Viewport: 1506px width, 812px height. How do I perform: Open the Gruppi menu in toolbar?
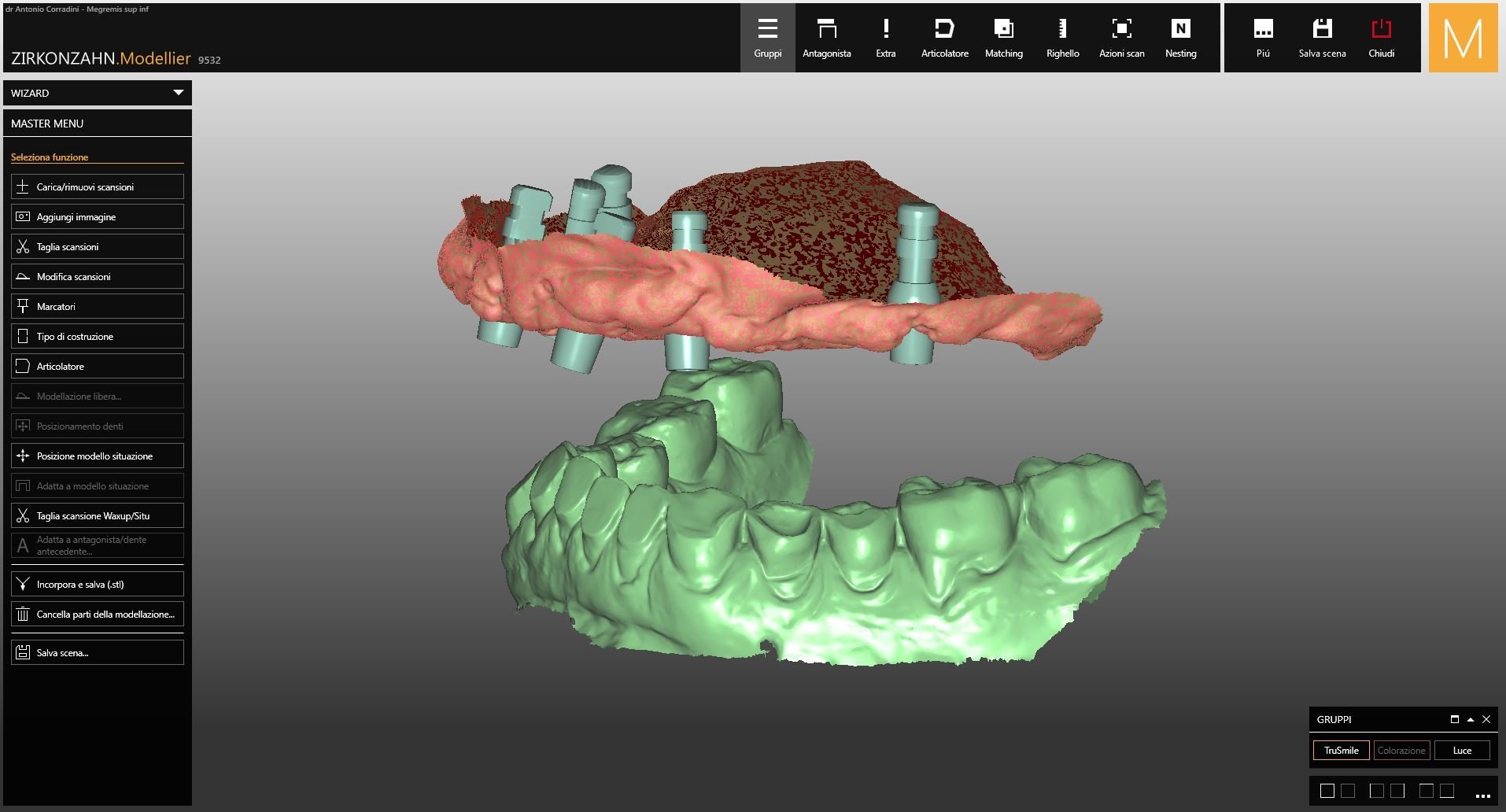[767, 38]
